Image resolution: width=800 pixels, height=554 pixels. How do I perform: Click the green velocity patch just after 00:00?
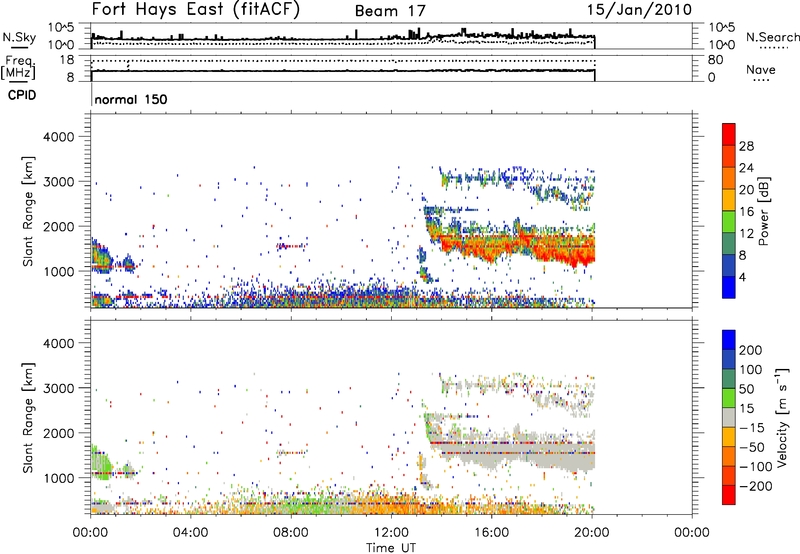[102, 463]
